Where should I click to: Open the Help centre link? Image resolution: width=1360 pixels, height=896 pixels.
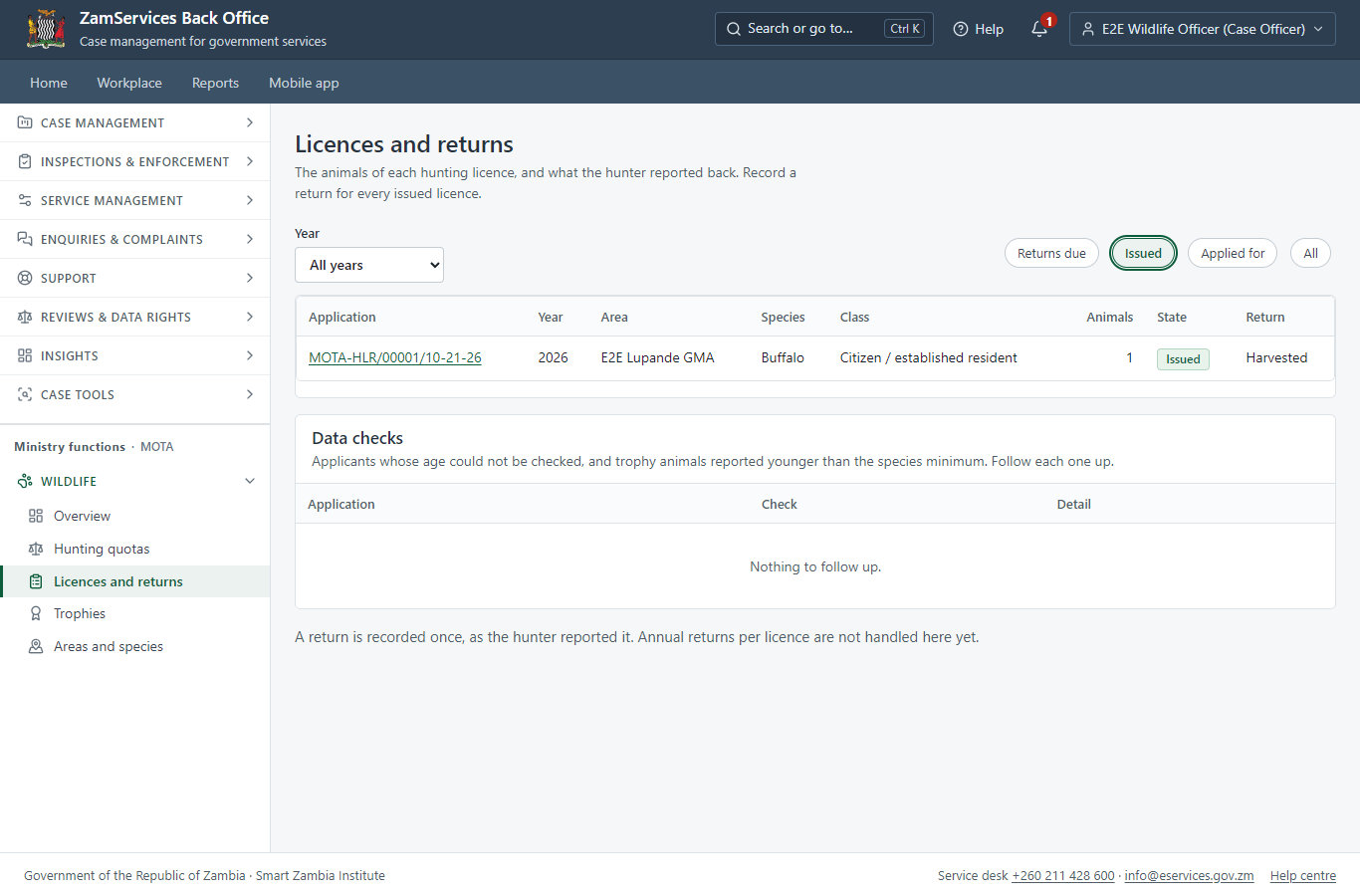click(x=1303, y=876)
